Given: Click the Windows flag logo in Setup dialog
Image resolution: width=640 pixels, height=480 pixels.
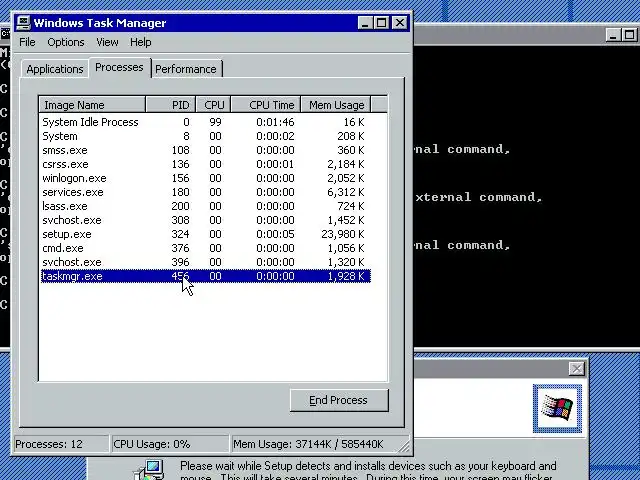Looking at the screenshot, I should pyautogui.click(x=557, y=408).
